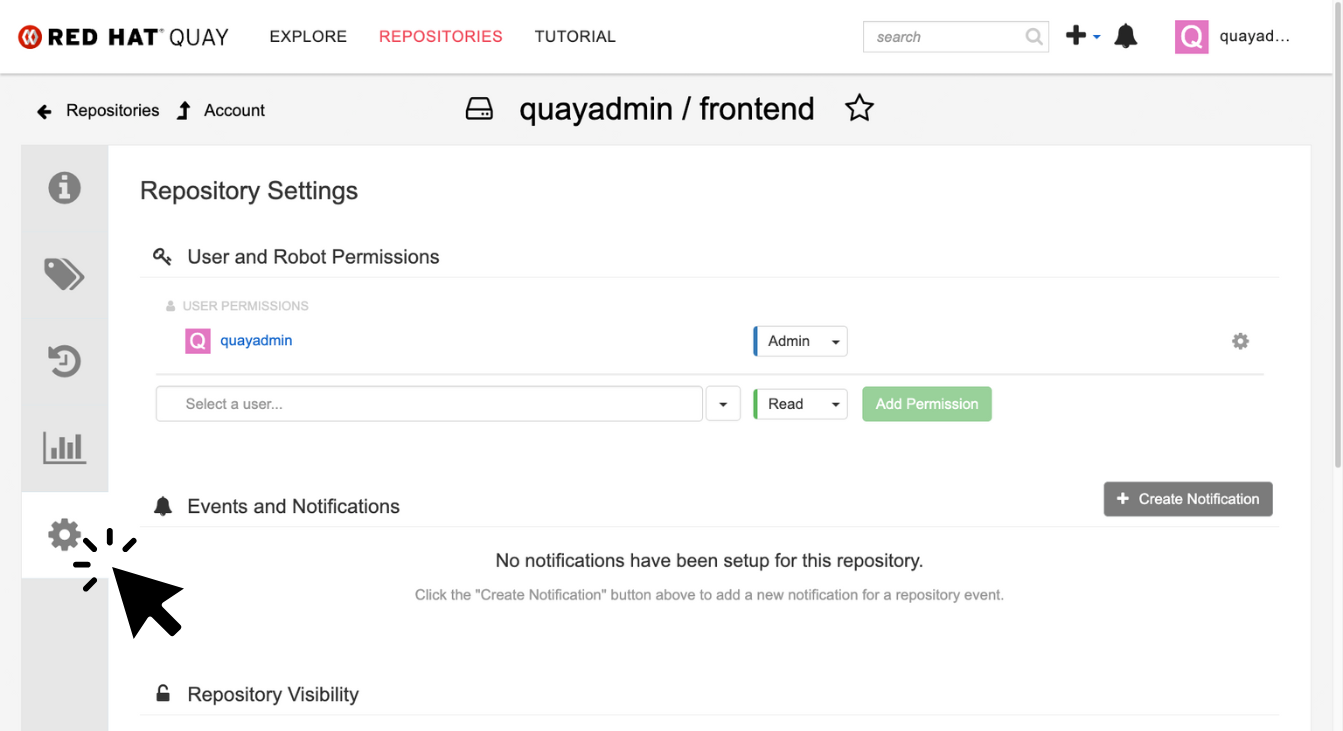Go back to Repositories link
This screenshot has width=1343, height=731.
click(98, 110)
